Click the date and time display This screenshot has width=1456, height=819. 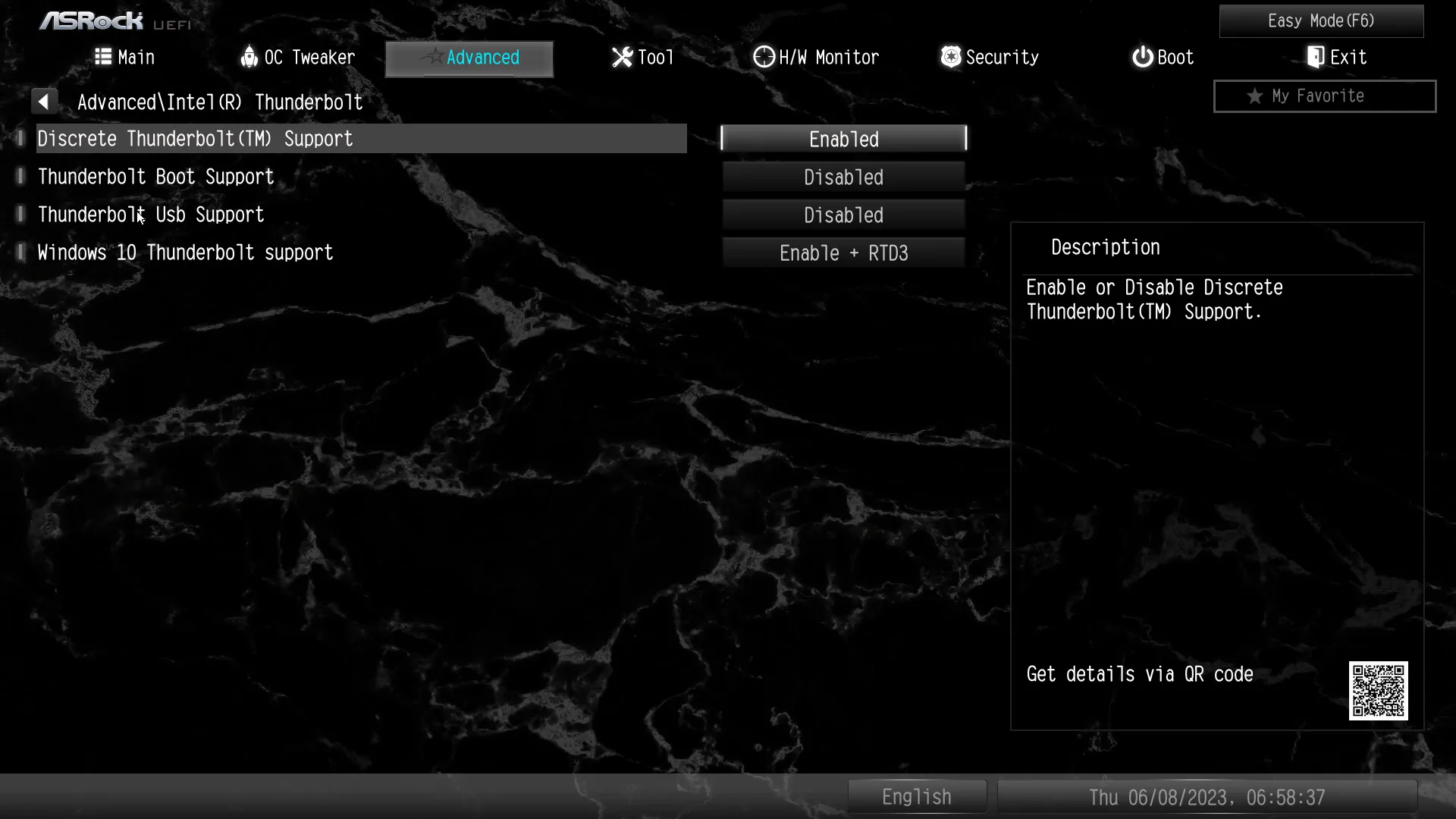click(x=1207, y=797)
